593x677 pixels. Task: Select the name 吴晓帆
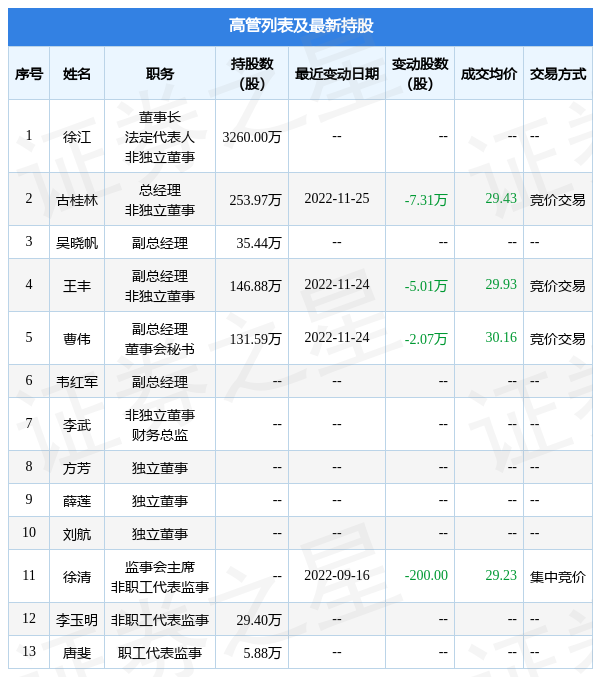(x=77, y=243)
